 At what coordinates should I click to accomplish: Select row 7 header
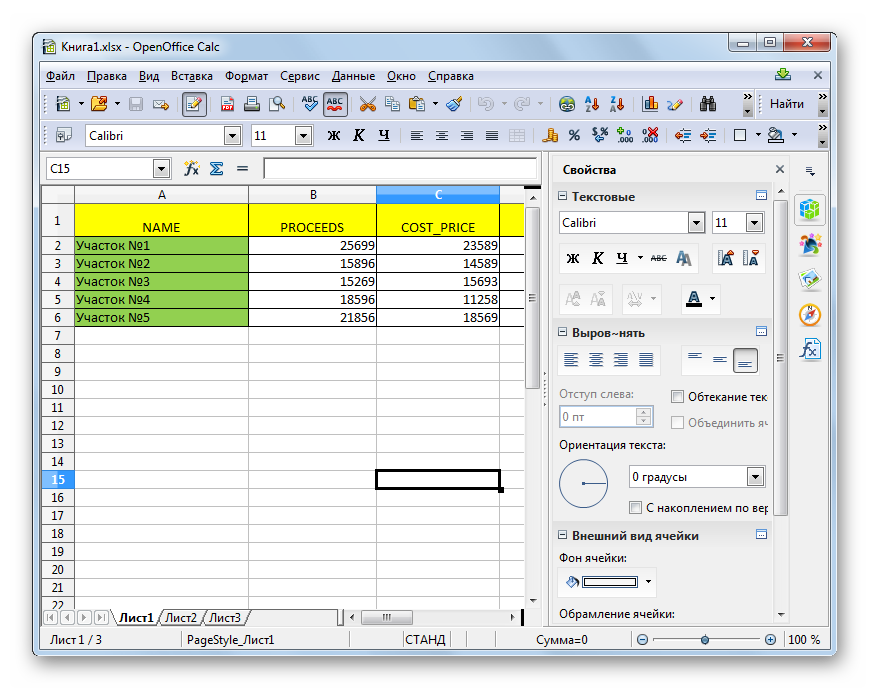[58, 336]
